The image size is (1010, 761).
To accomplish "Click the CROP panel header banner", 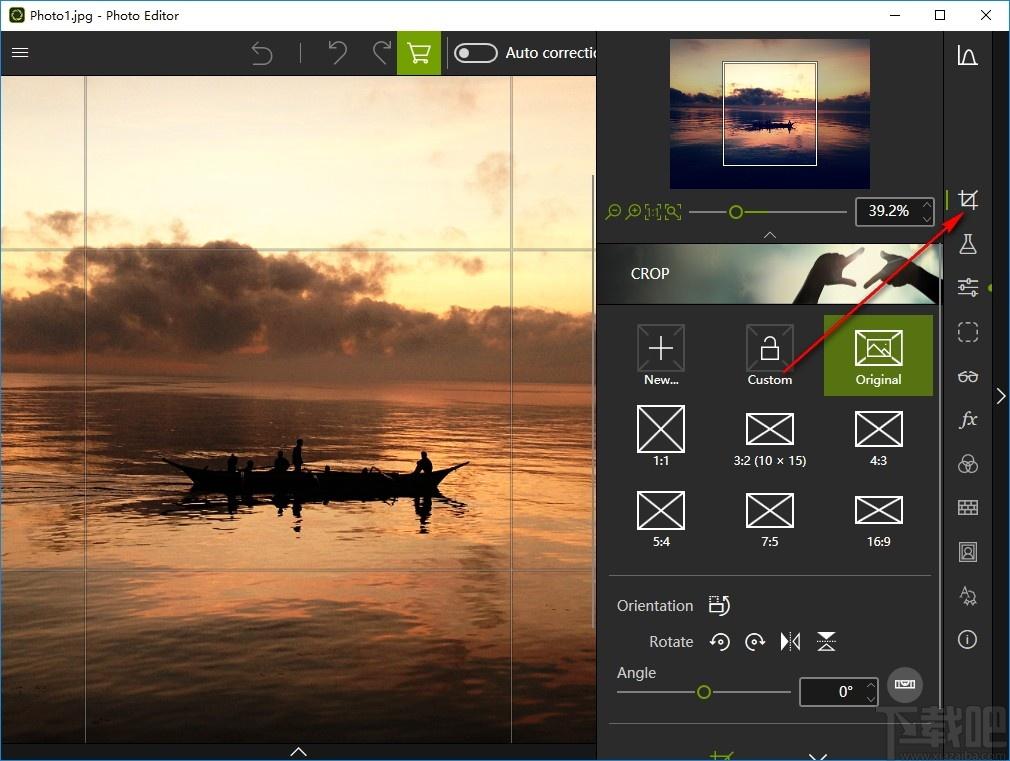I will (770, 274).
